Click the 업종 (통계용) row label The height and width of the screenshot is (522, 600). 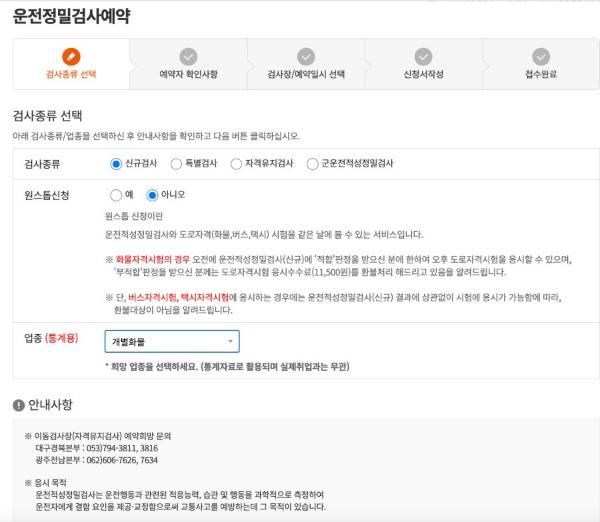51,338
